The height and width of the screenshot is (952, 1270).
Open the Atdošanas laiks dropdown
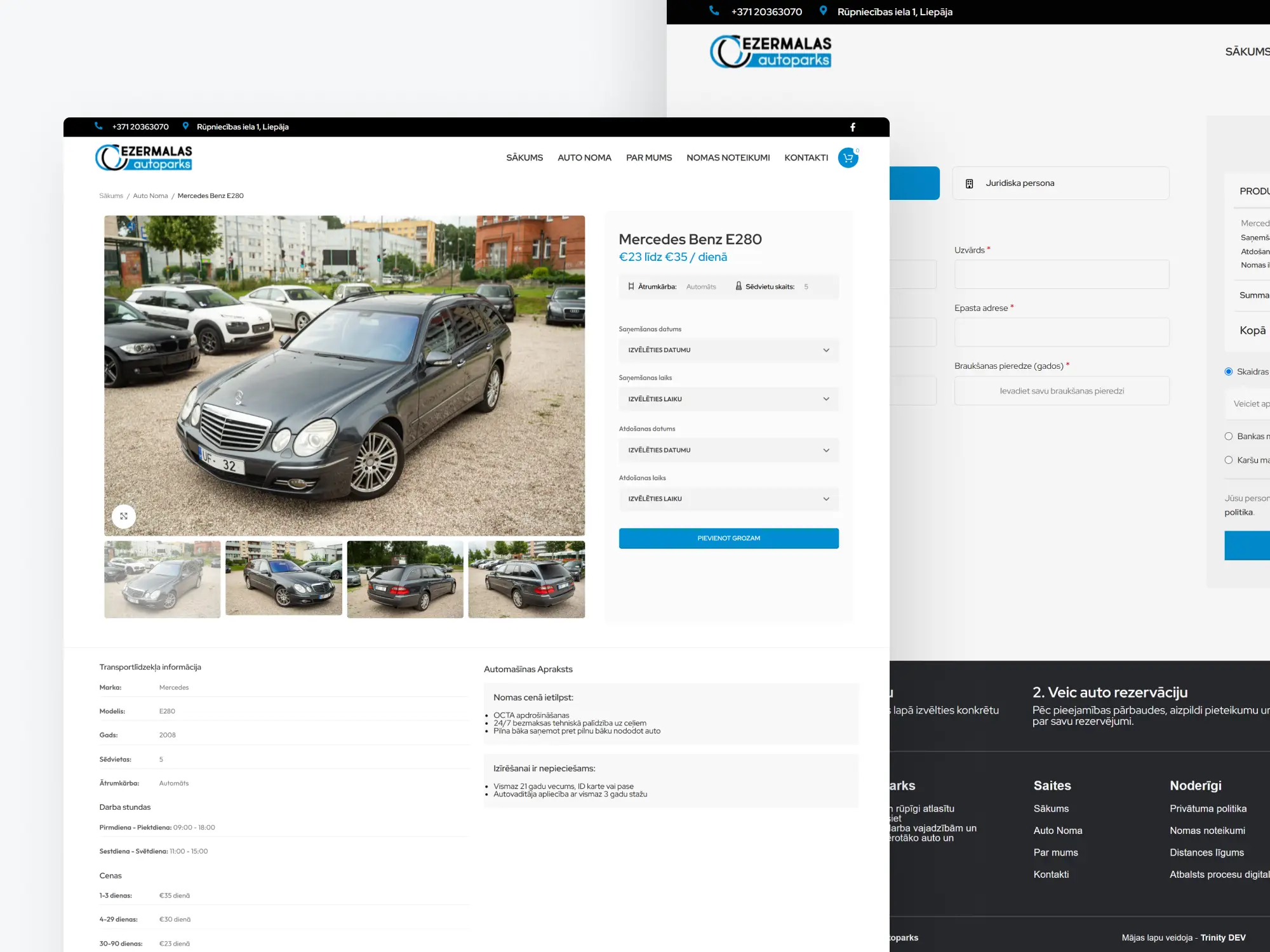click(x=728, y=499)
